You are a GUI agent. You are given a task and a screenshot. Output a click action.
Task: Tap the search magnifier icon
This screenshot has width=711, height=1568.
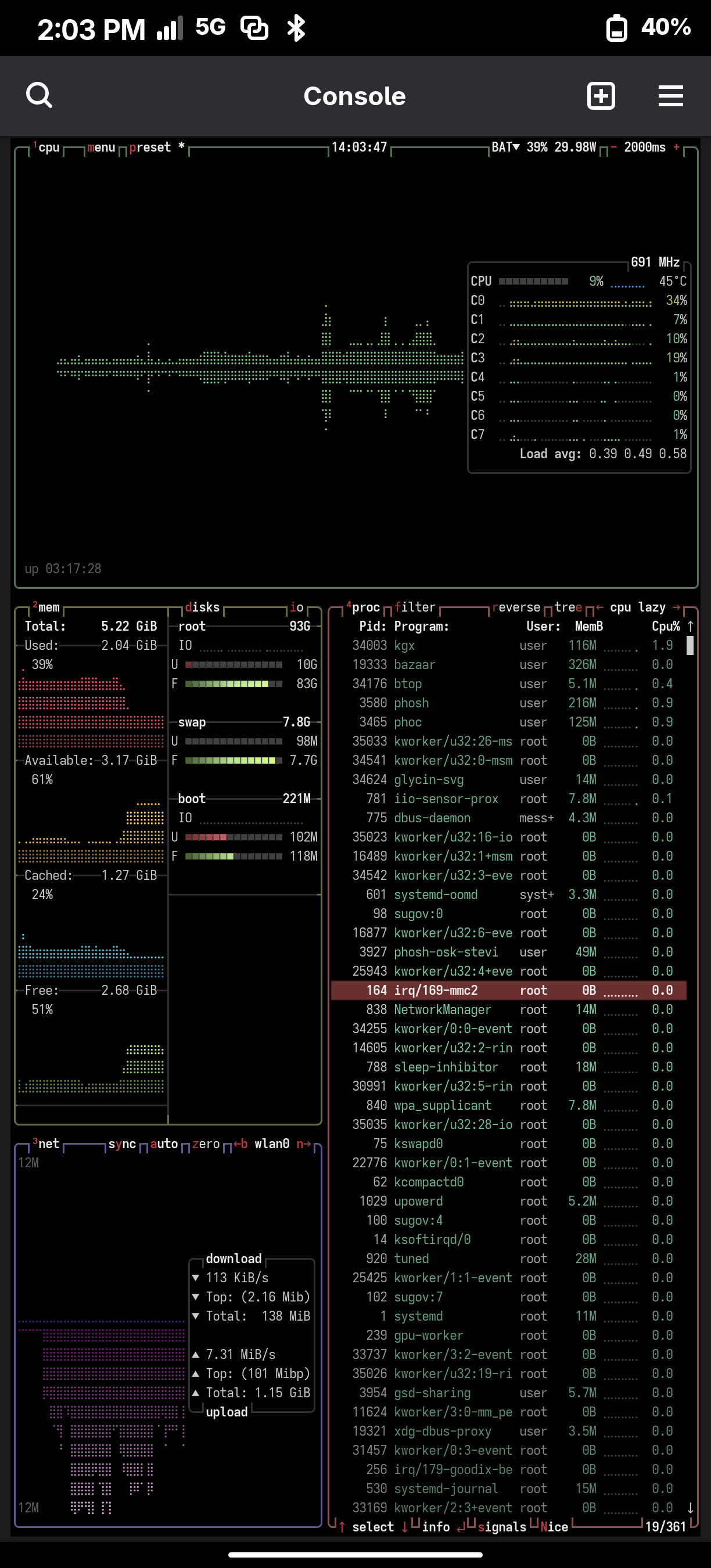(39, 96)
